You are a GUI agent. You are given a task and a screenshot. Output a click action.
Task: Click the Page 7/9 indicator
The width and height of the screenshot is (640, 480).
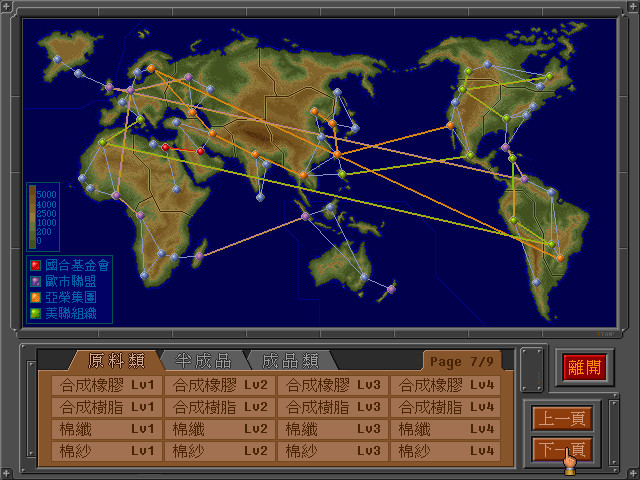462,361
